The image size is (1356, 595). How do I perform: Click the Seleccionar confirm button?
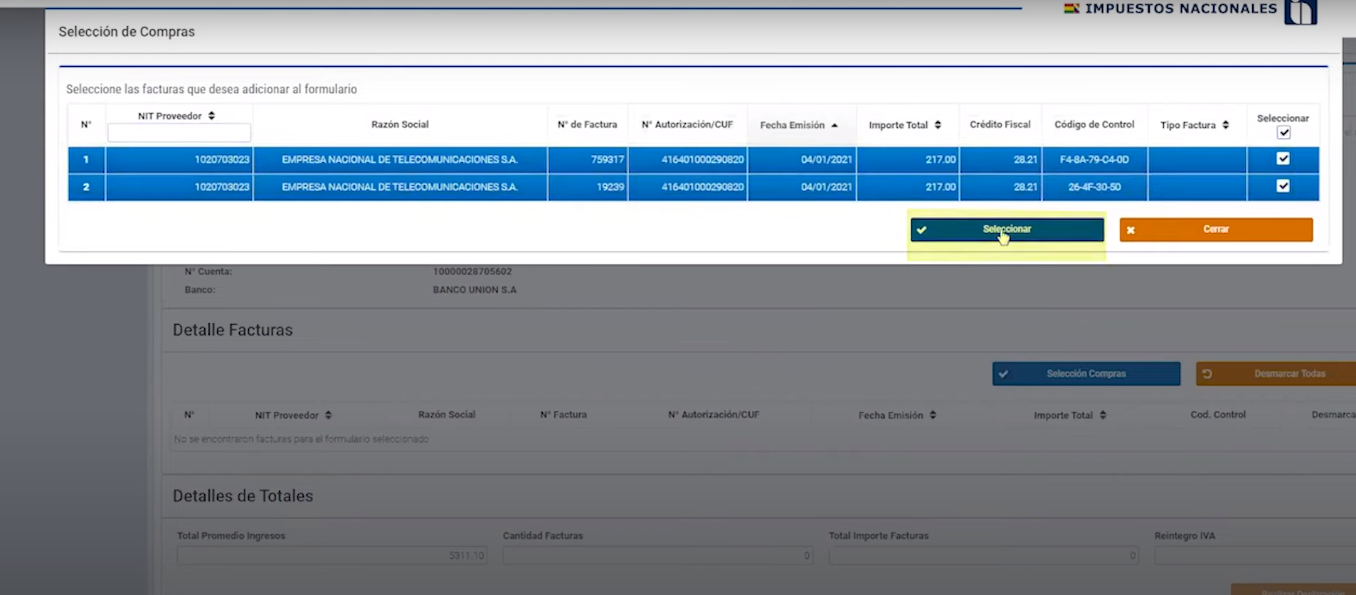pos(1006,230)
